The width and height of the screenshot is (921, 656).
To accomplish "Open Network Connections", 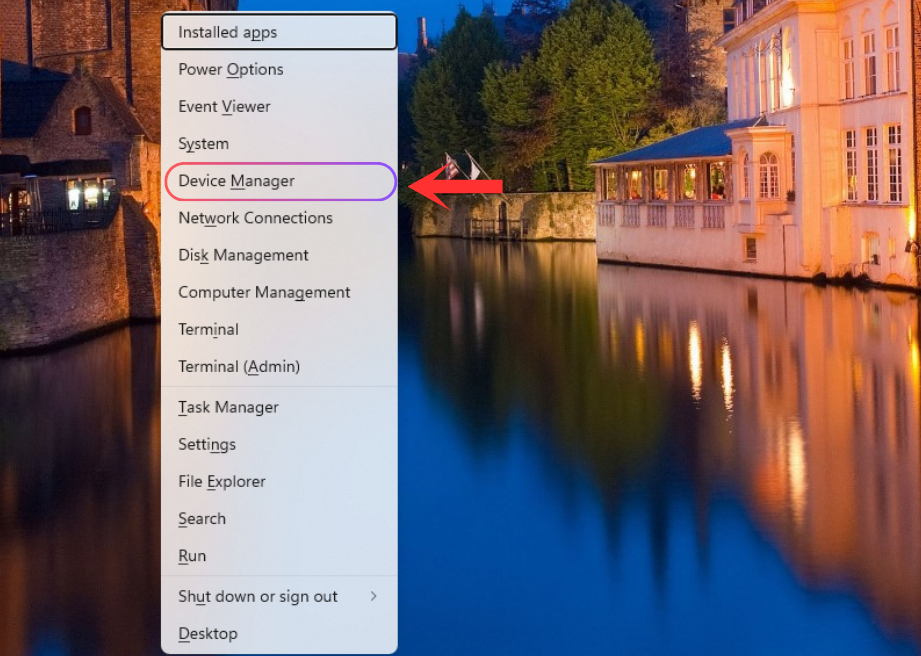I will pos(280,218).
